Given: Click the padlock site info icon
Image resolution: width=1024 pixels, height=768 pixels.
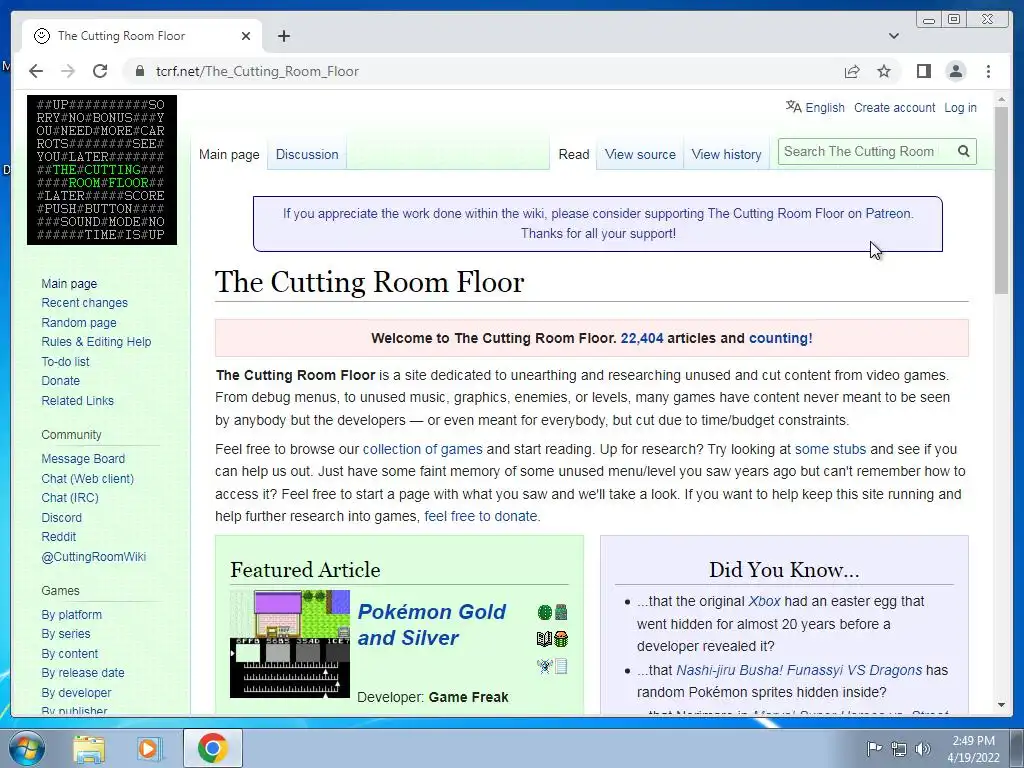Looking at the screenshot, I should pos(140,71).
